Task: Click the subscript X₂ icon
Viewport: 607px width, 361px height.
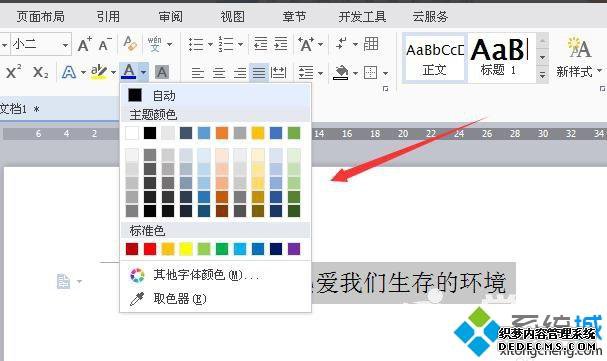Action: tap(41, 72)
